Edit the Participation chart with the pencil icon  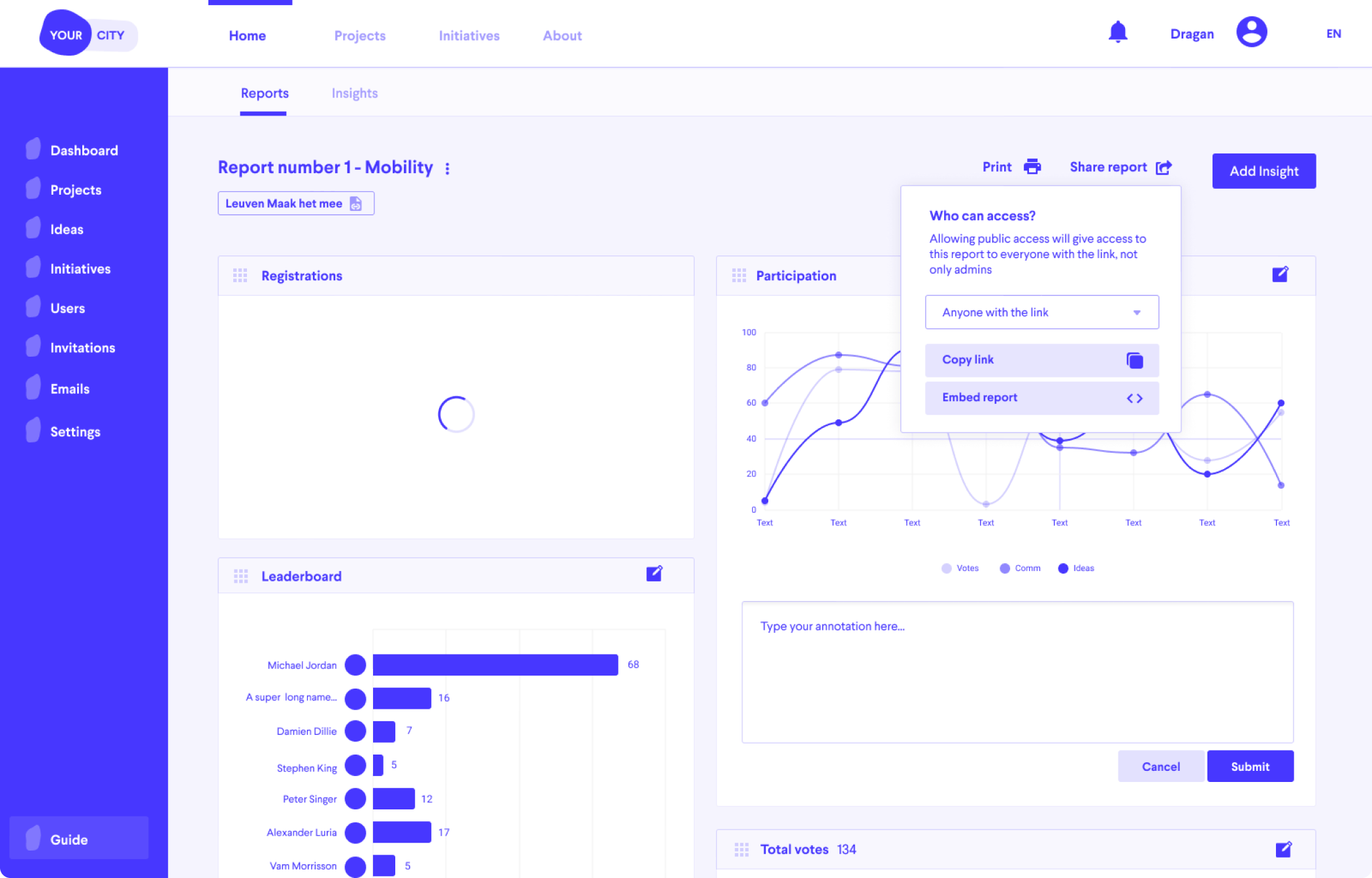click(1280, 275)
